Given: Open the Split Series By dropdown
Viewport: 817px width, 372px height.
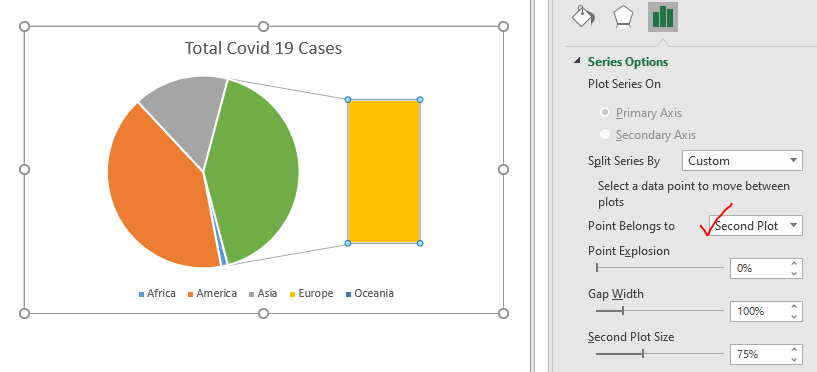Looking at the screenshot, I should 742,160.
